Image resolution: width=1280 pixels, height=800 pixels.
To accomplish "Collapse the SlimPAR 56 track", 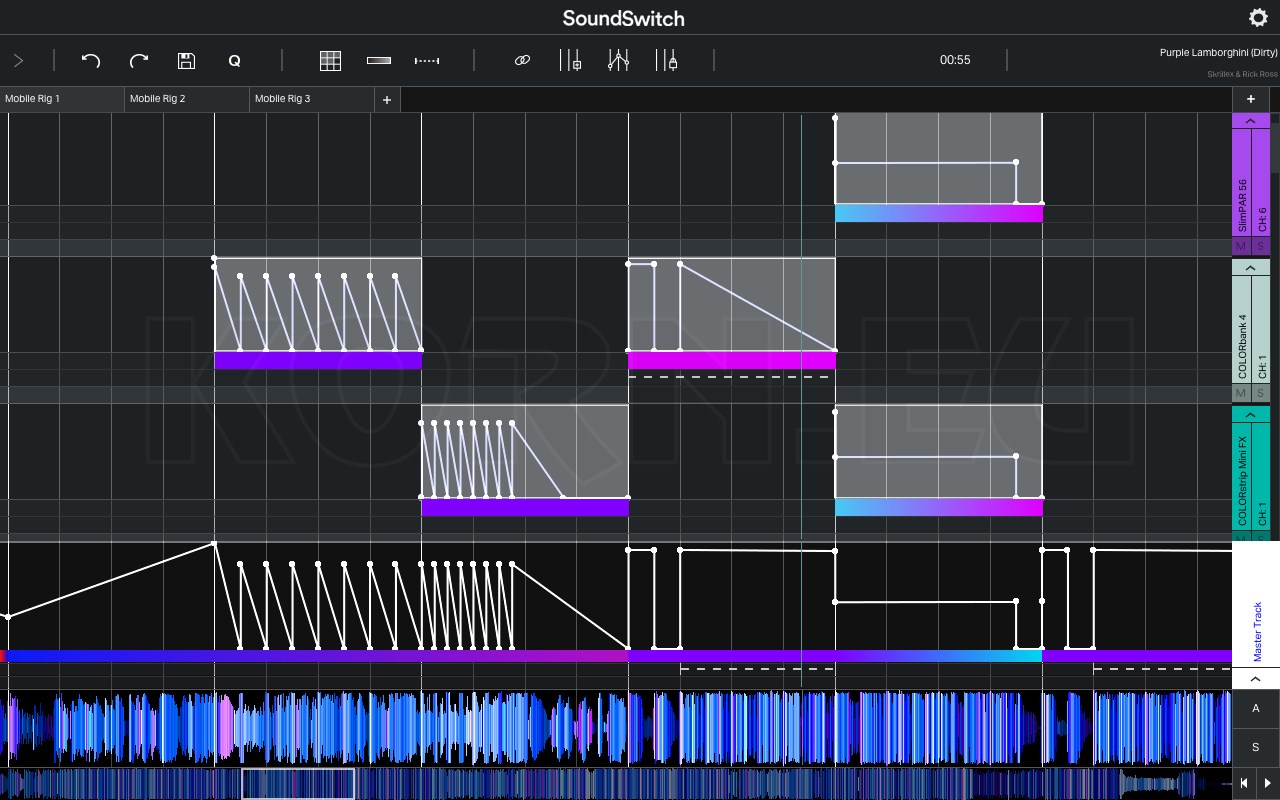I will tap(1251, 121).
